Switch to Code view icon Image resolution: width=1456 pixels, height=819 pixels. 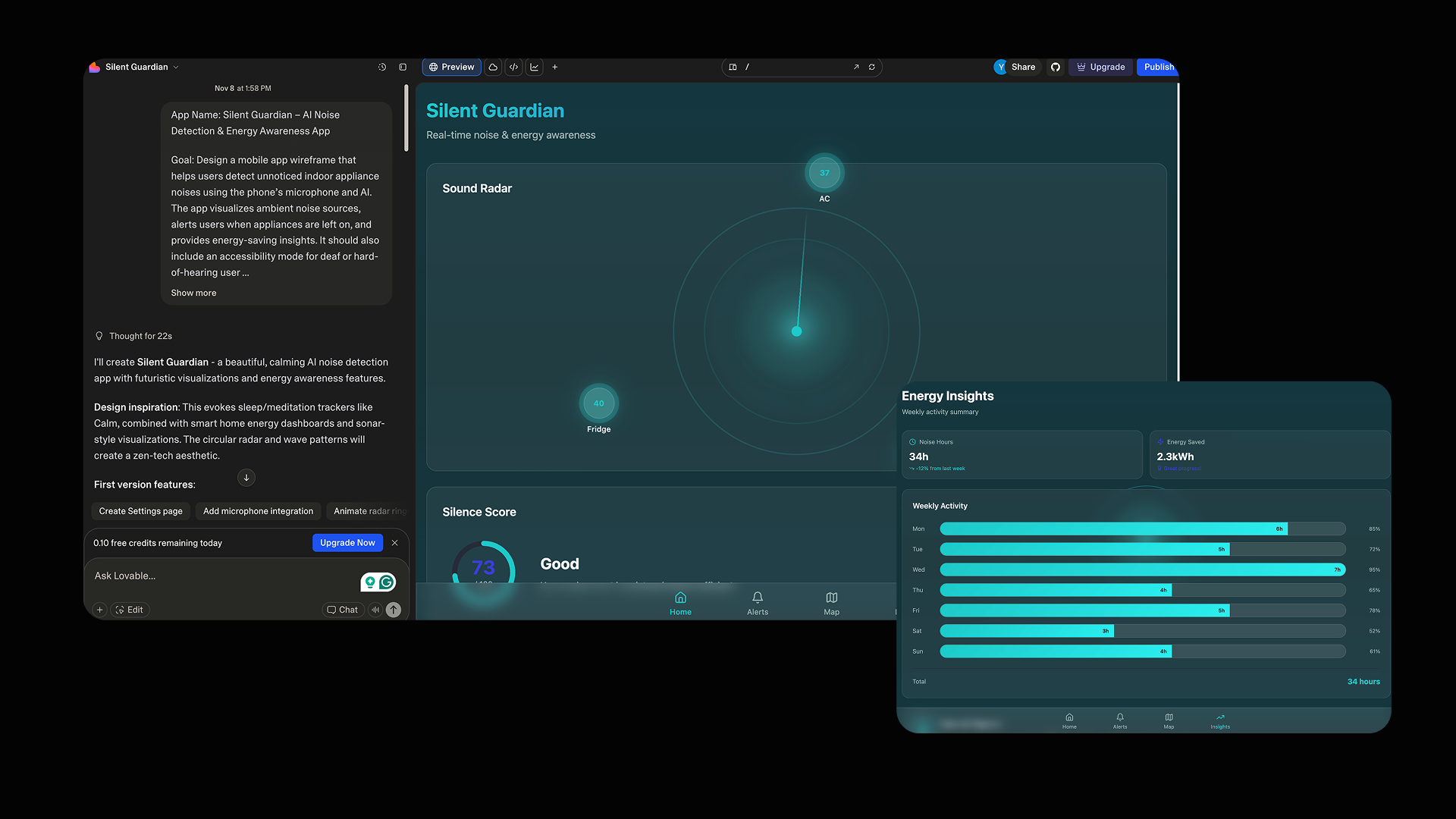pos(513,67)
